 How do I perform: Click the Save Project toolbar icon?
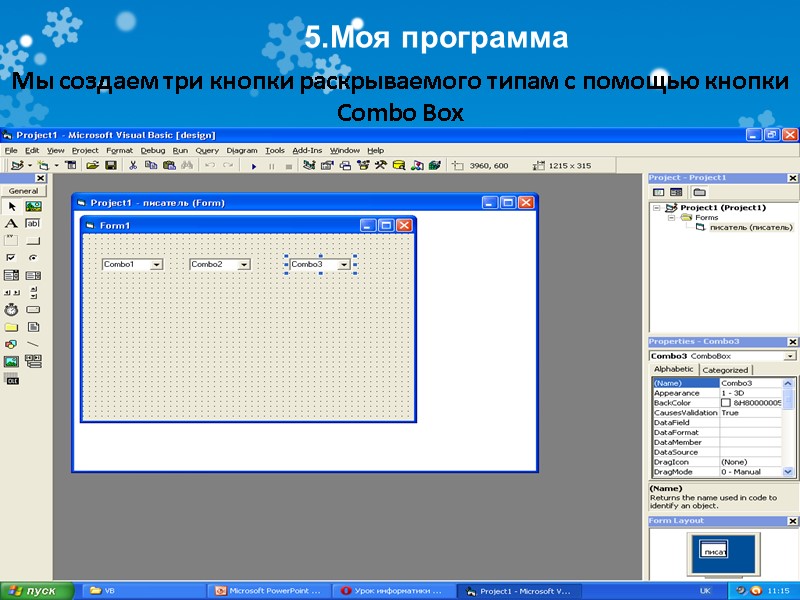tap(111, 165)
